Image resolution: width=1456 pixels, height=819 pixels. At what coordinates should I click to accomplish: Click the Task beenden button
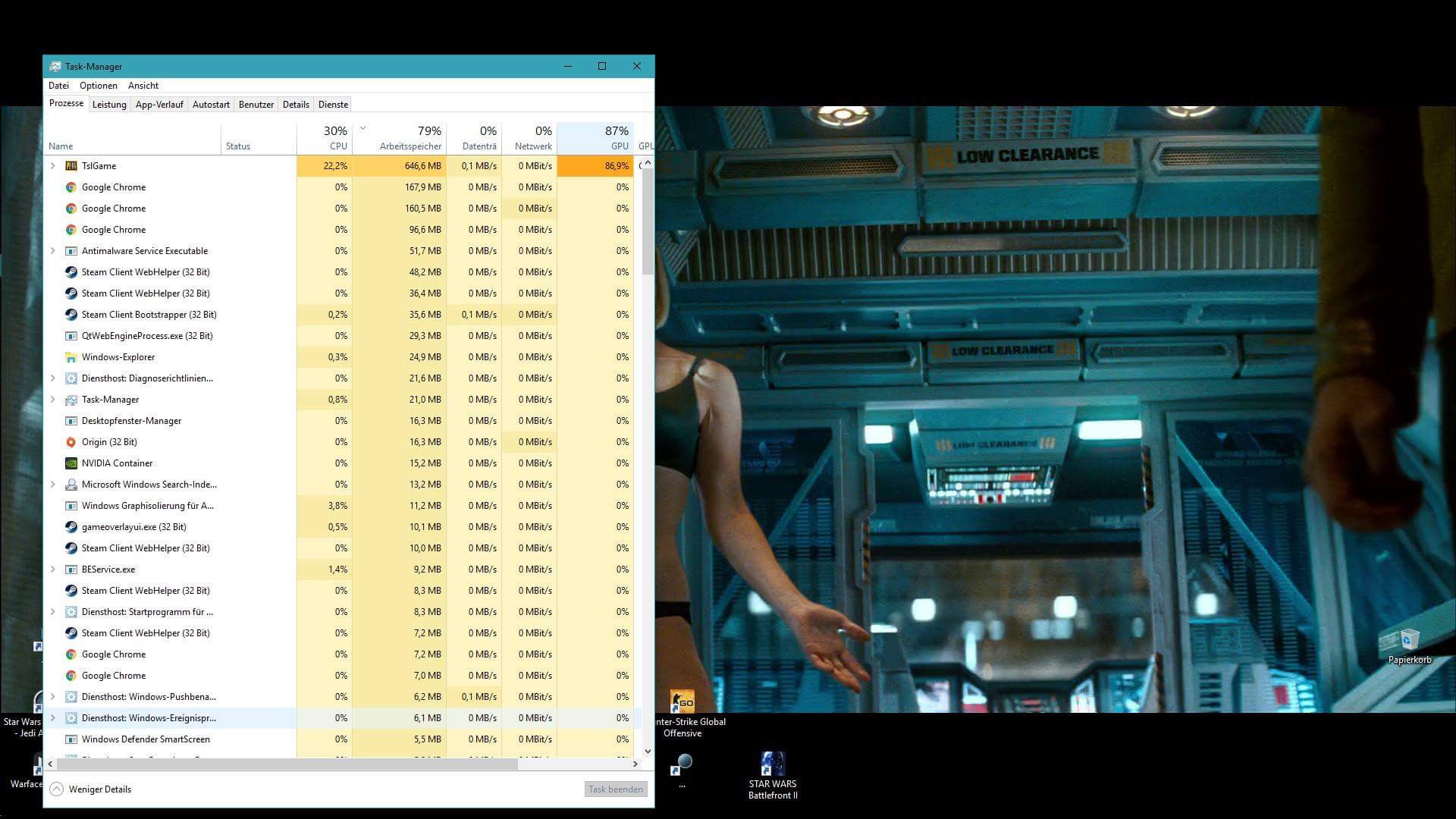pos(616,789)
